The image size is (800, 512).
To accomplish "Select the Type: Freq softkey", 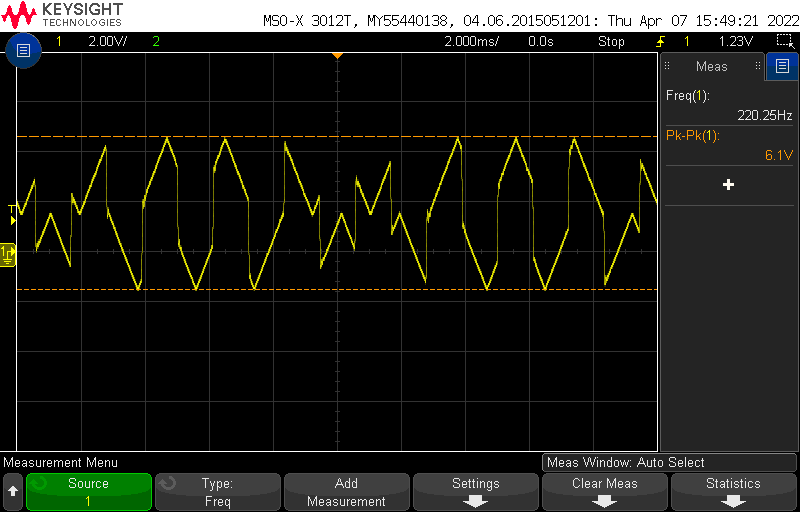I will point(217,492).
